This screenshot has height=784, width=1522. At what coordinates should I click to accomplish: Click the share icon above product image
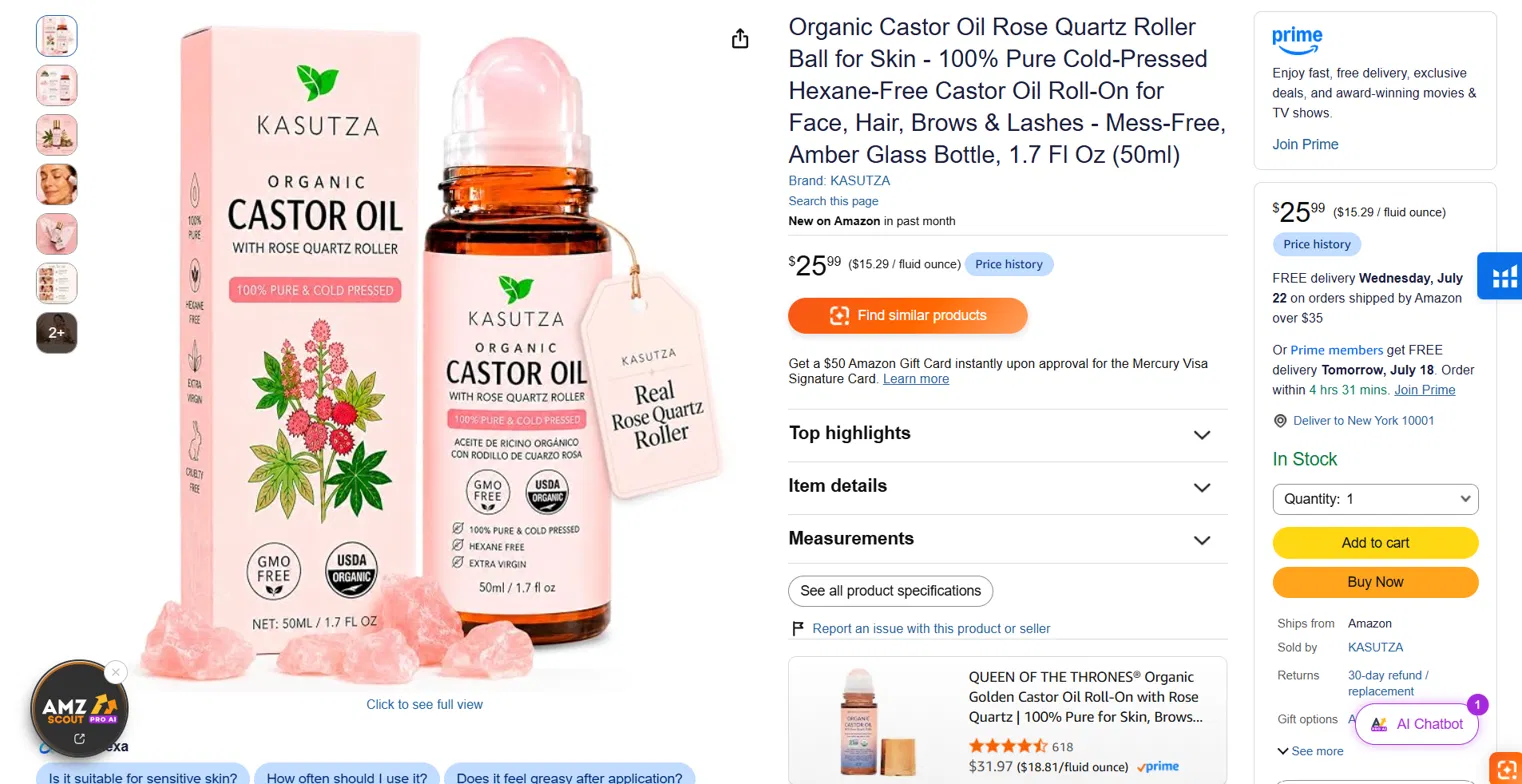pyautogui.click(x=740, y=39)
